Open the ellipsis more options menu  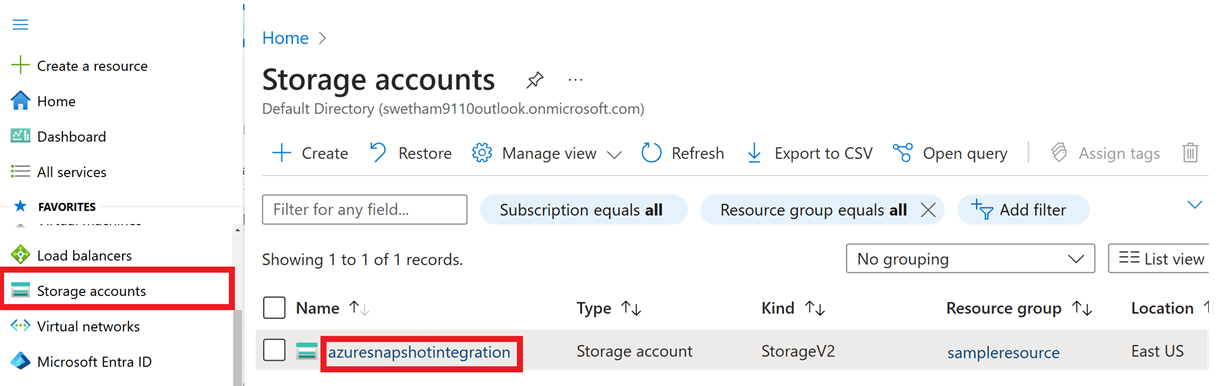pos(575,79)
